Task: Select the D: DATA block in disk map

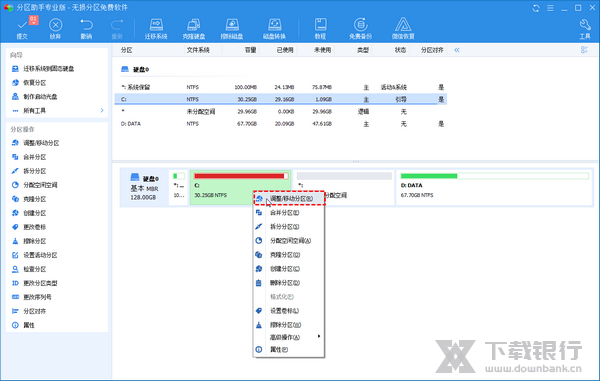Action: click(x=494, y=187)
